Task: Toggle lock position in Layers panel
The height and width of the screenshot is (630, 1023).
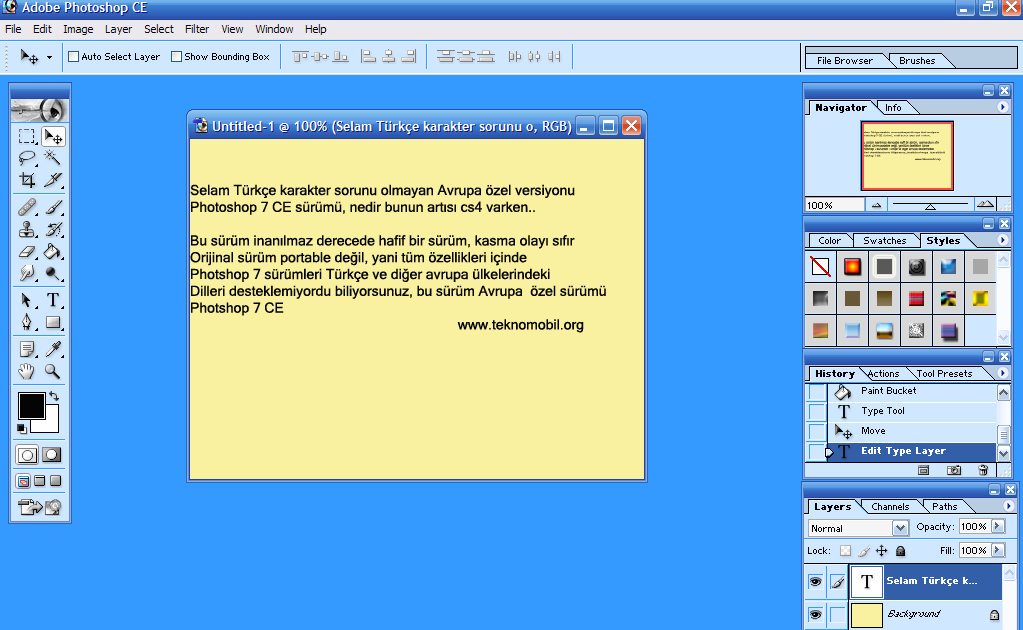Action: (881, 550)
